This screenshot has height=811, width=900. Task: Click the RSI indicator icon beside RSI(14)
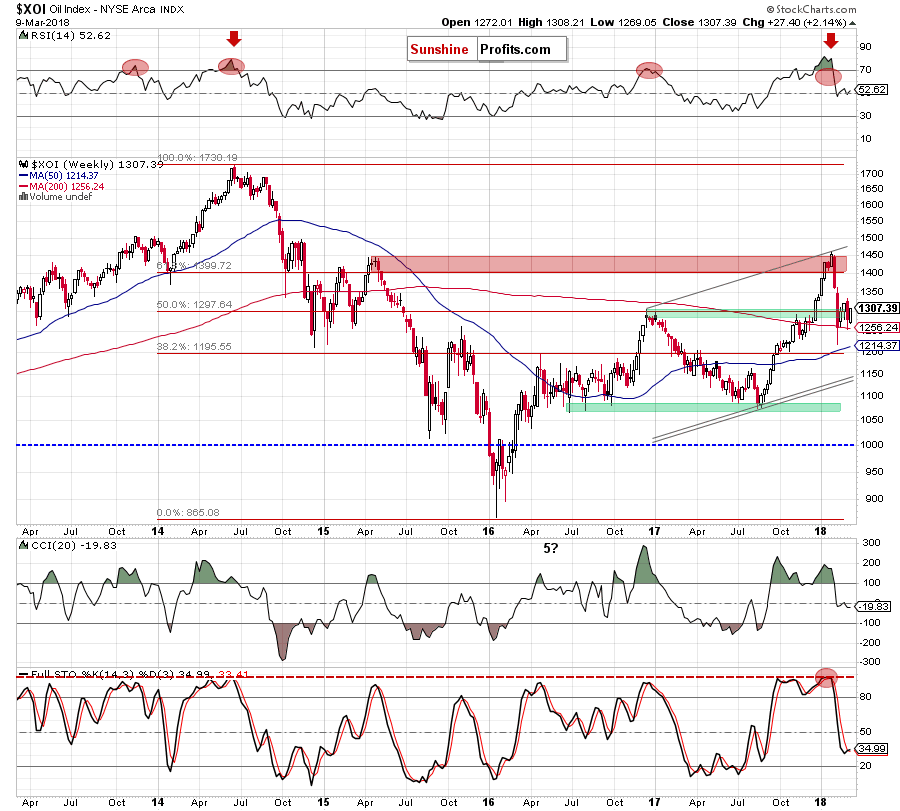[23, 36]
